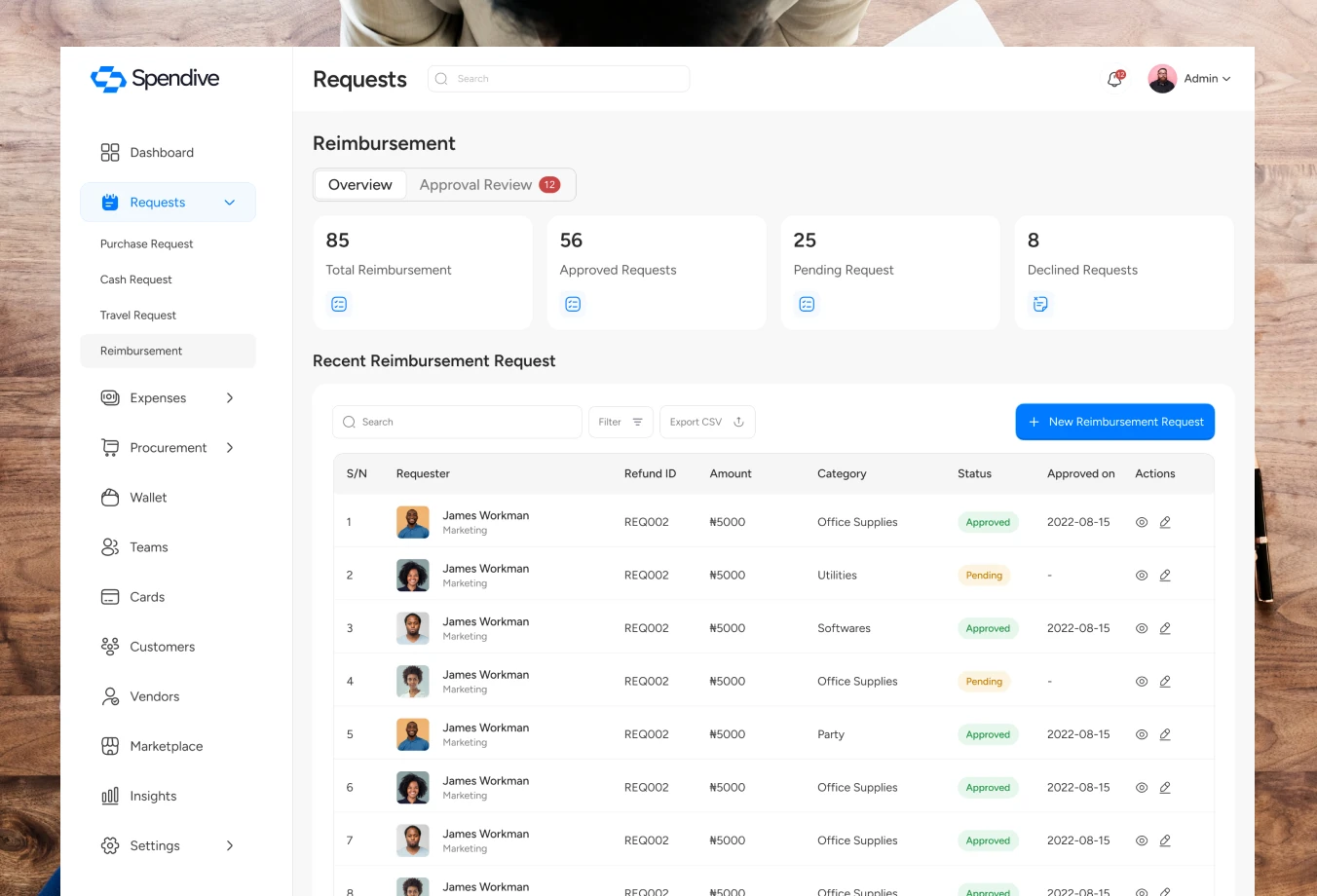Click the top header Search field
The image size is (1317, 896).
(559, 79)
